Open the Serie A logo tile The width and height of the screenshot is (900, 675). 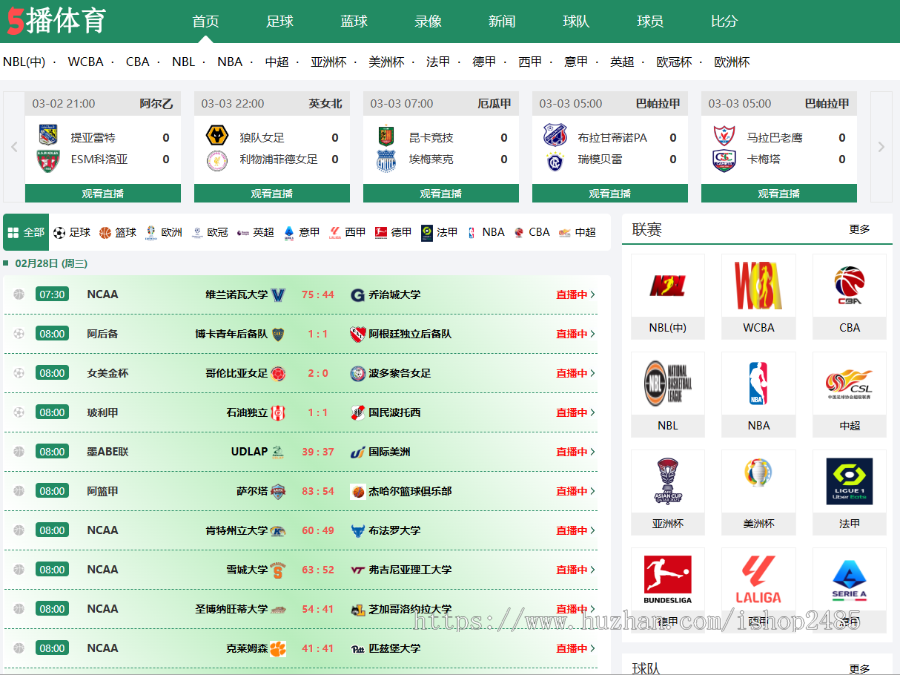(849, 579)
